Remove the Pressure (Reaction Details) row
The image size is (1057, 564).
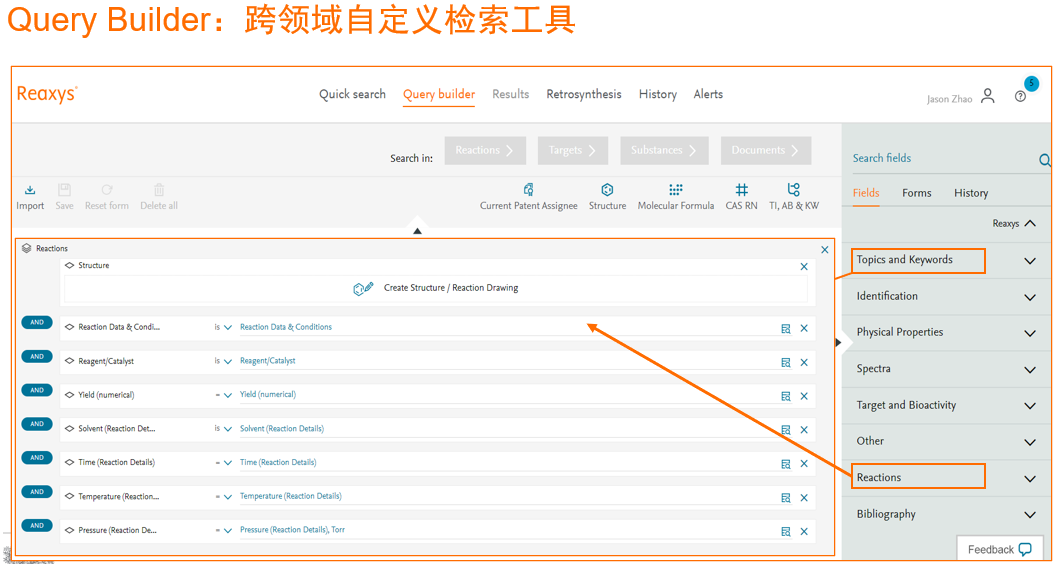tap(804, 531)
